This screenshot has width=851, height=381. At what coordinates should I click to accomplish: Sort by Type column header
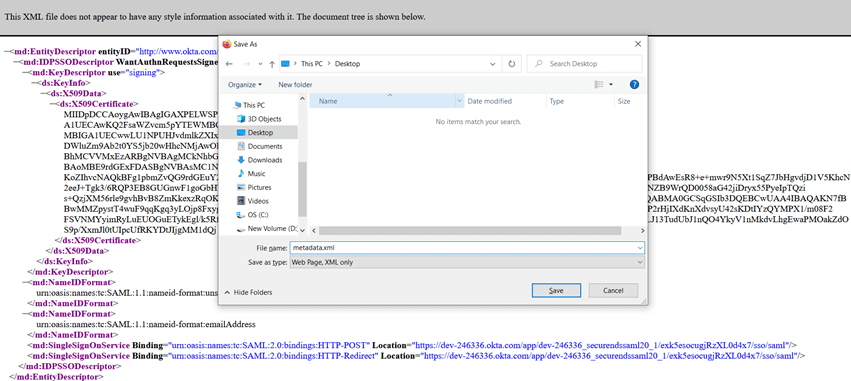(x=556, y=101)
